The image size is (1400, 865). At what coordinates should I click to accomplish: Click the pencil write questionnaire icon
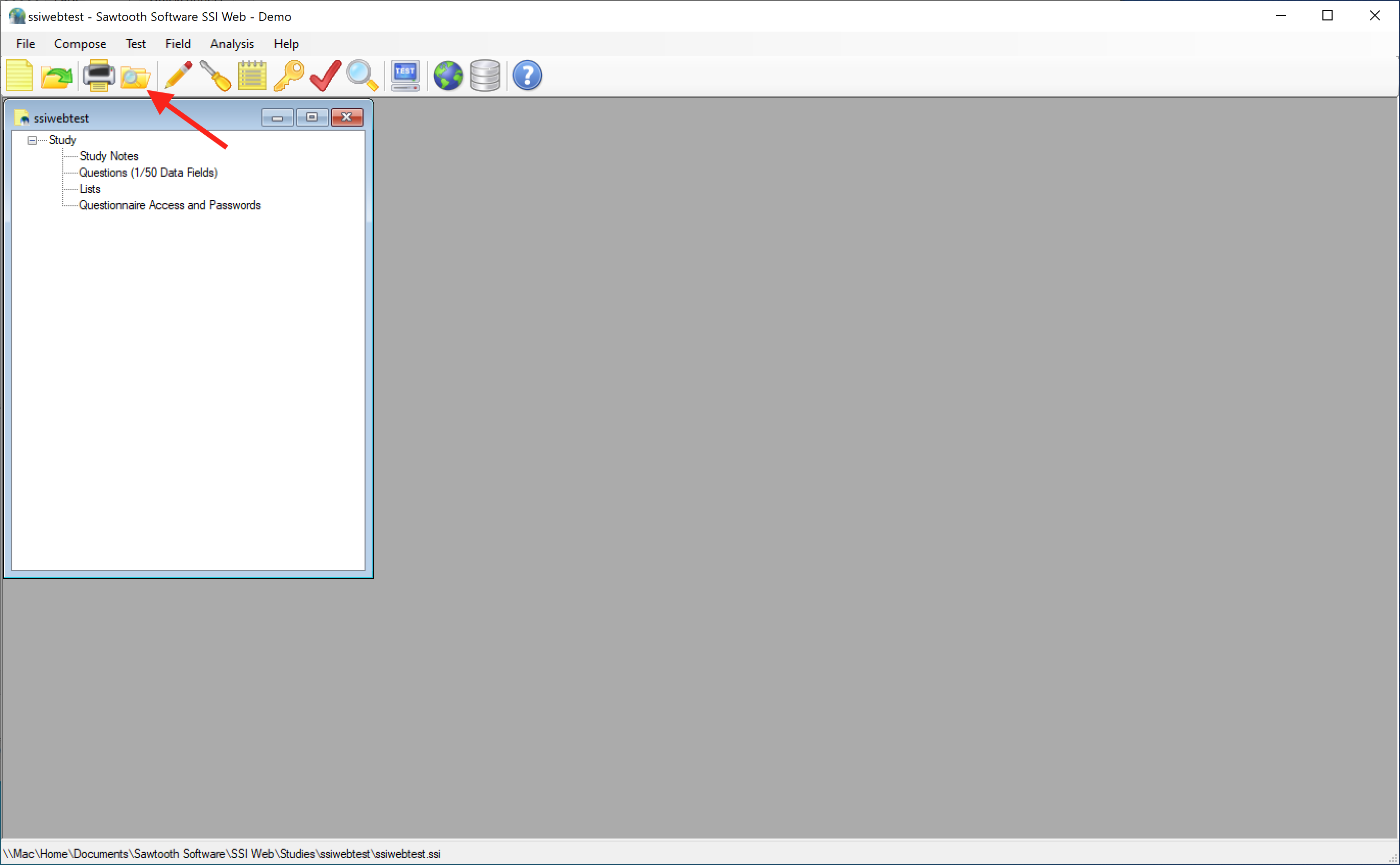coord(178,75)
